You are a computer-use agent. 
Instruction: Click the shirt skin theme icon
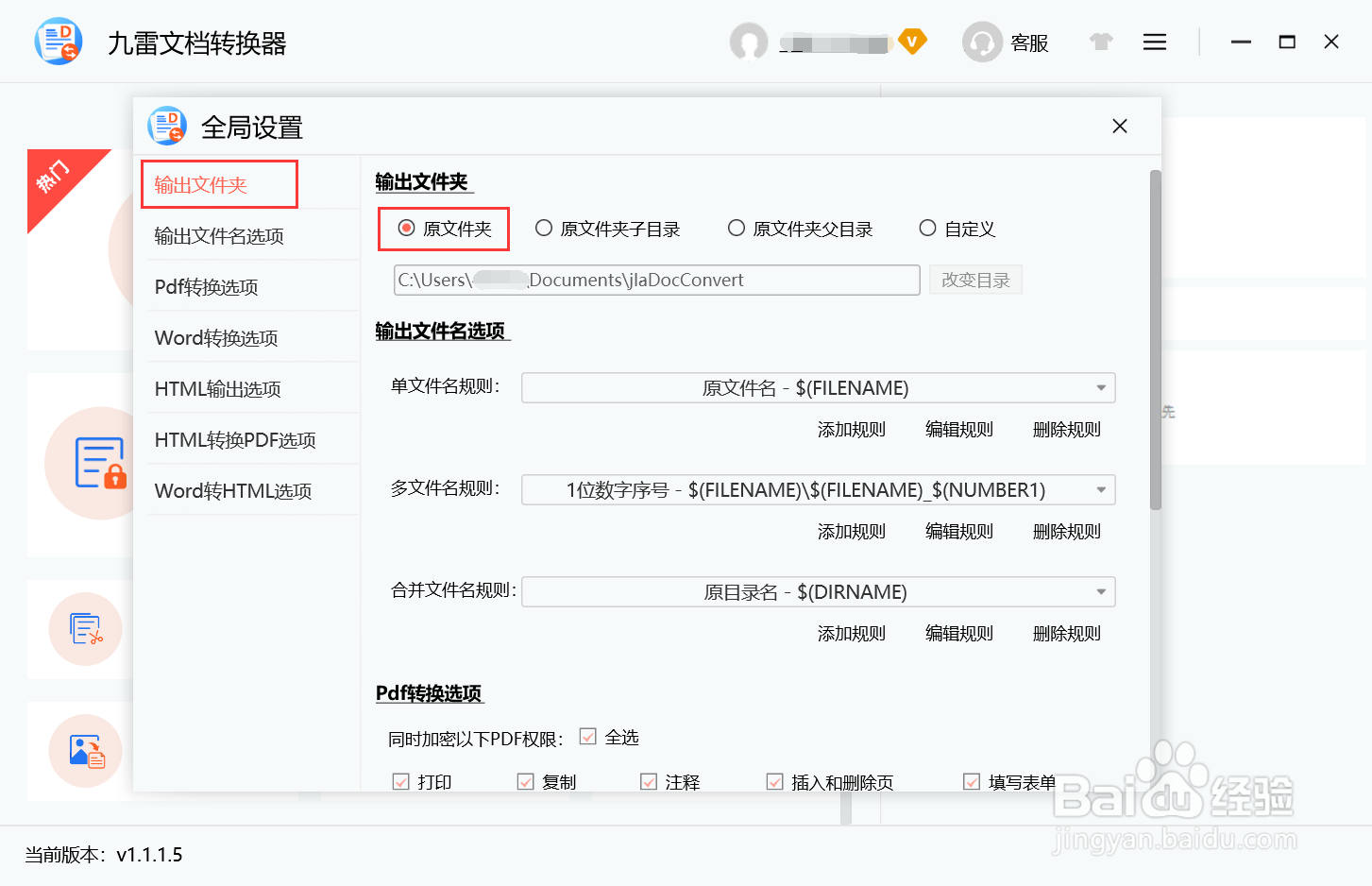tap(1101, 42)
